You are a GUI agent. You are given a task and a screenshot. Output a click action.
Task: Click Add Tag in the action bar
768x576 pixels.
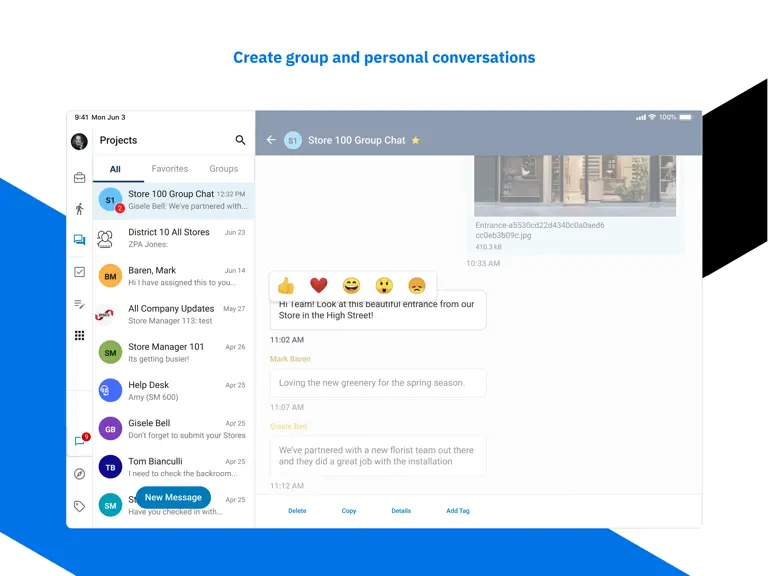tap(458, 511)
